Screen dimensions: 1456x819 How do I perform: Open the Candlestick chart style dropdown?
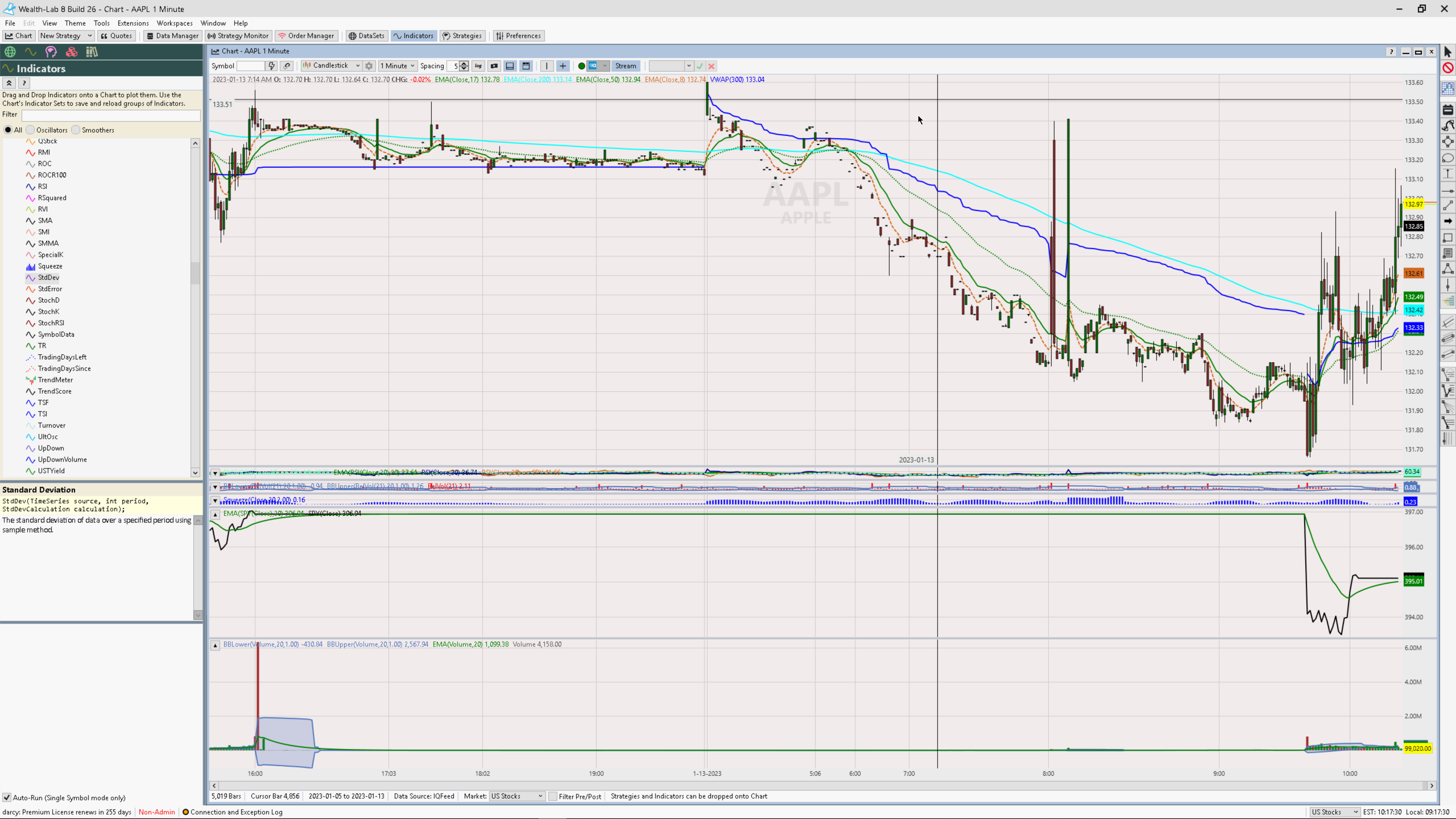[331, 66]
